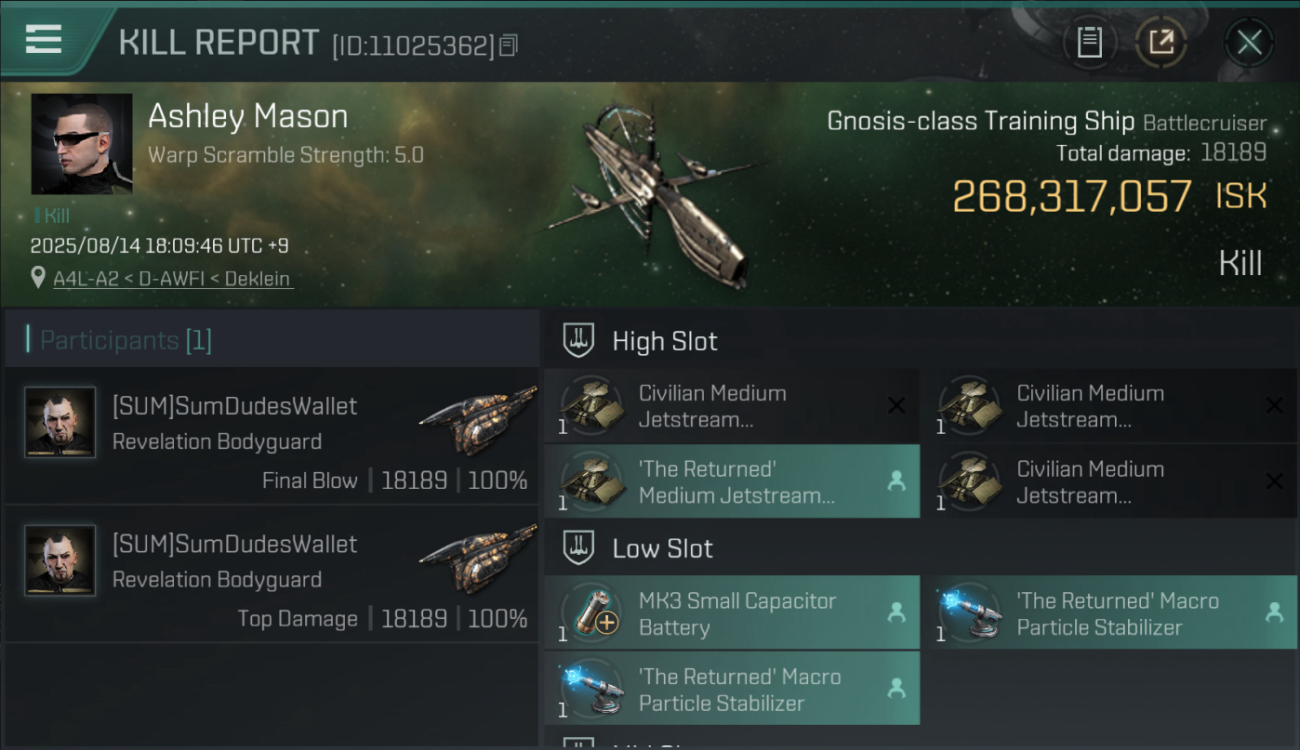Share kill report via export icon
This screenshot has width=1300, height=750.
[x=1161, y=43]
